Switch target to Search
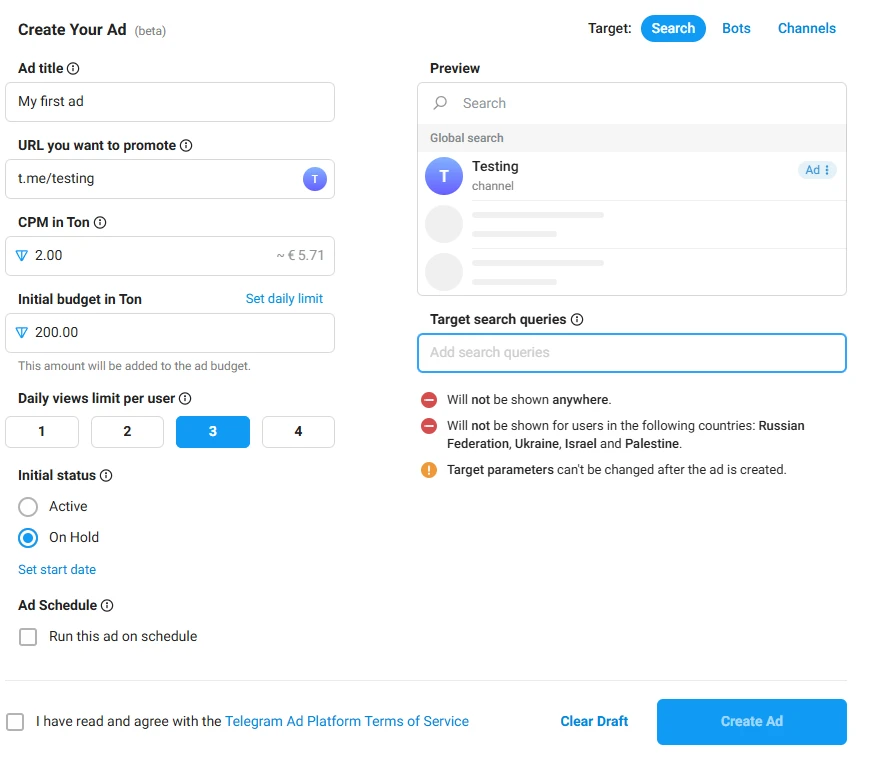This screenshot has width=879, height=772. [x=673, y=29]
